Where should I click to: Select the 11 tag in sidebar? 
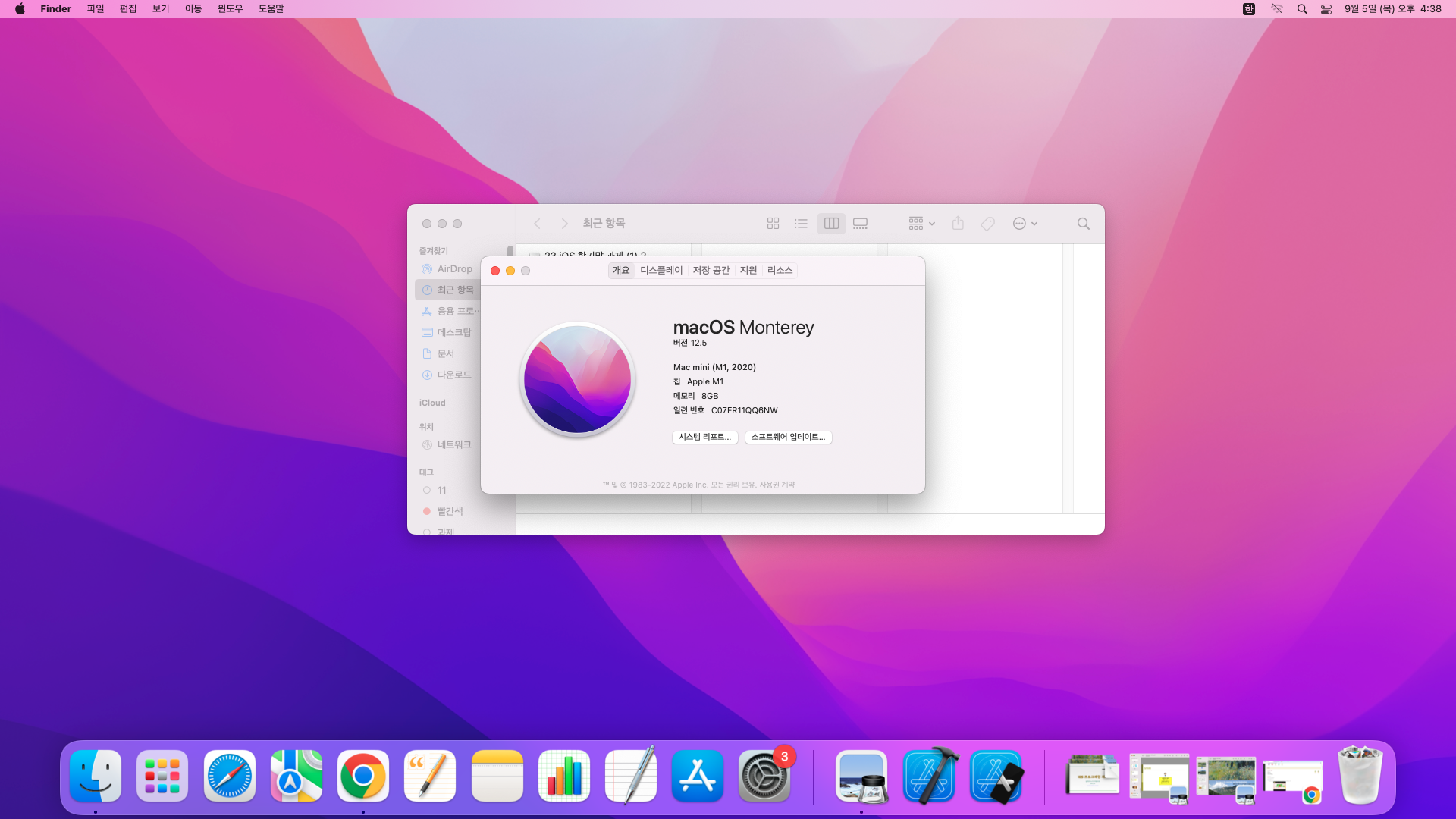(x=447, y=491)
